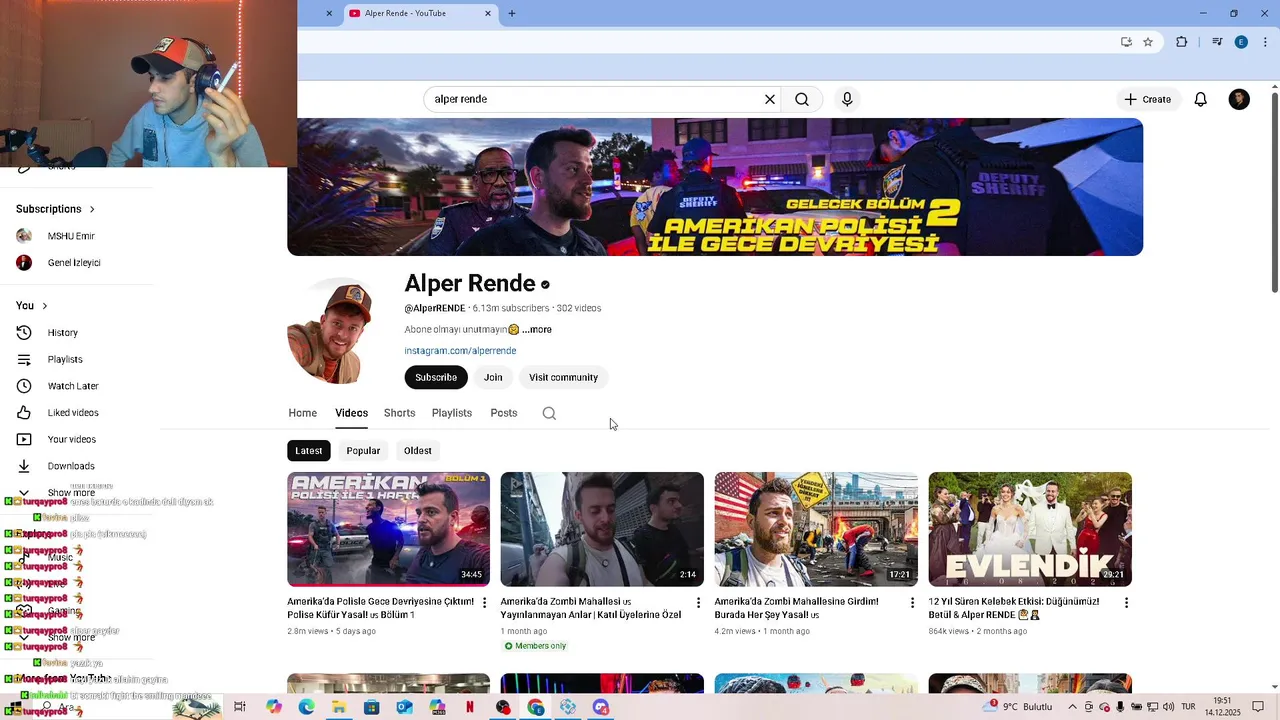Click the YouTube search magnifier button
This screenshot has width=1280, height=720.
(x=802, y=99)
